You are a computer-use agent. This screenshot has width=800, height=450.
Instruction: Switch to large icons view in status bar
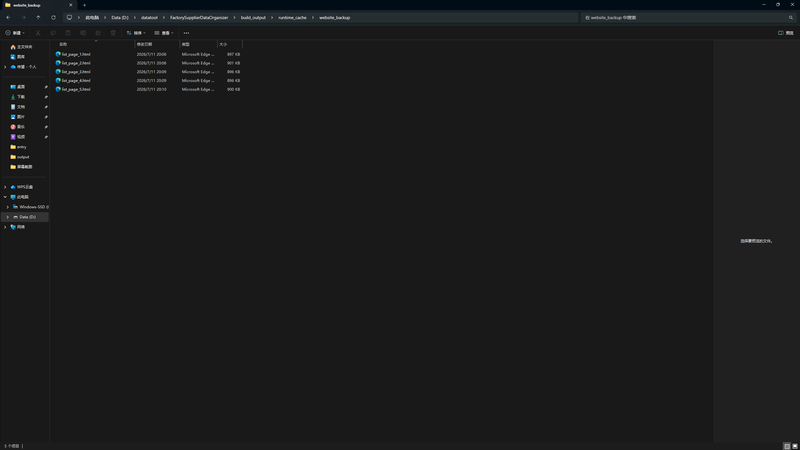(x=795, y=446)
